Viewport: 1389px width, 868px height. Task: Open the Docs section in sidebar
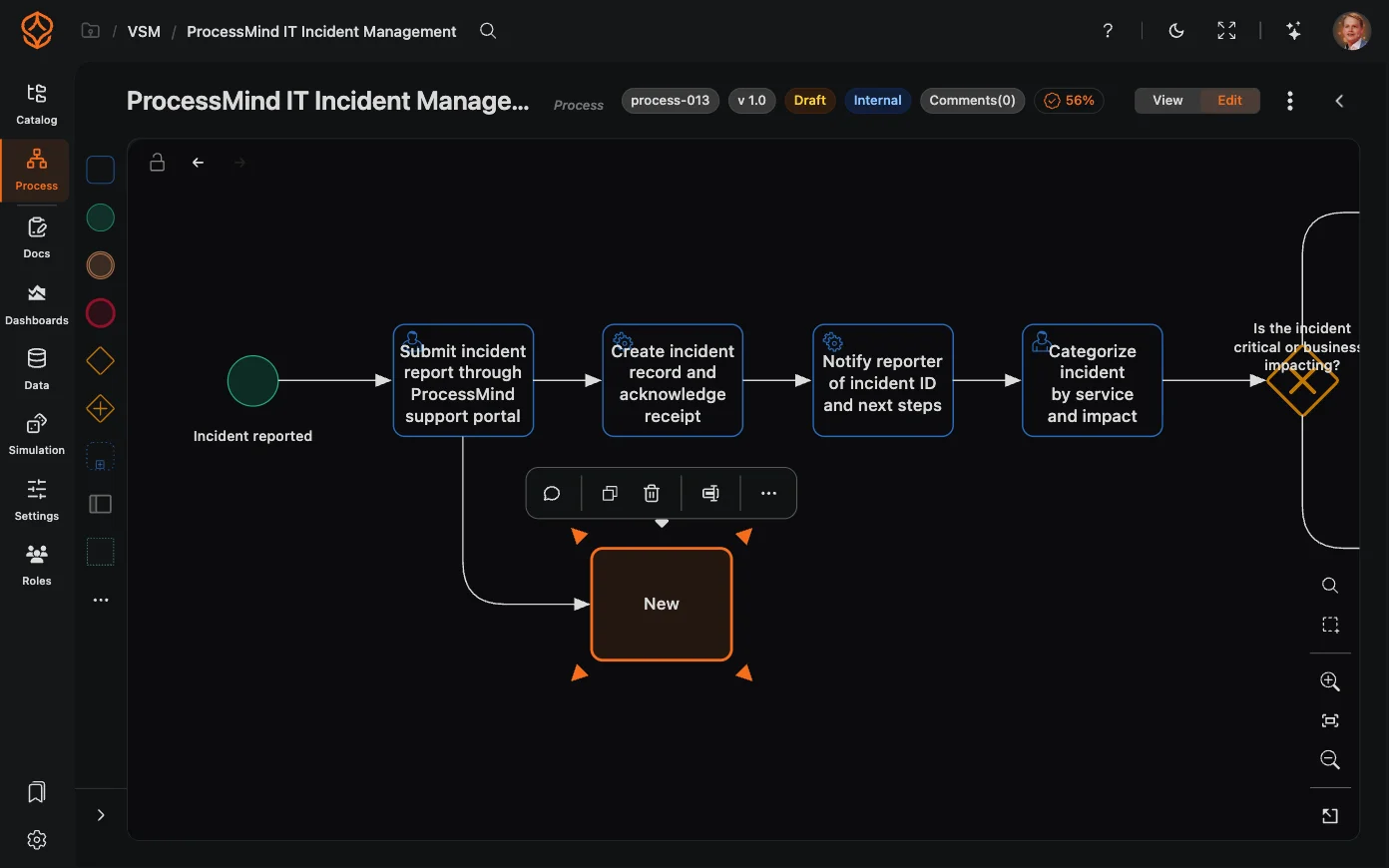37,238
